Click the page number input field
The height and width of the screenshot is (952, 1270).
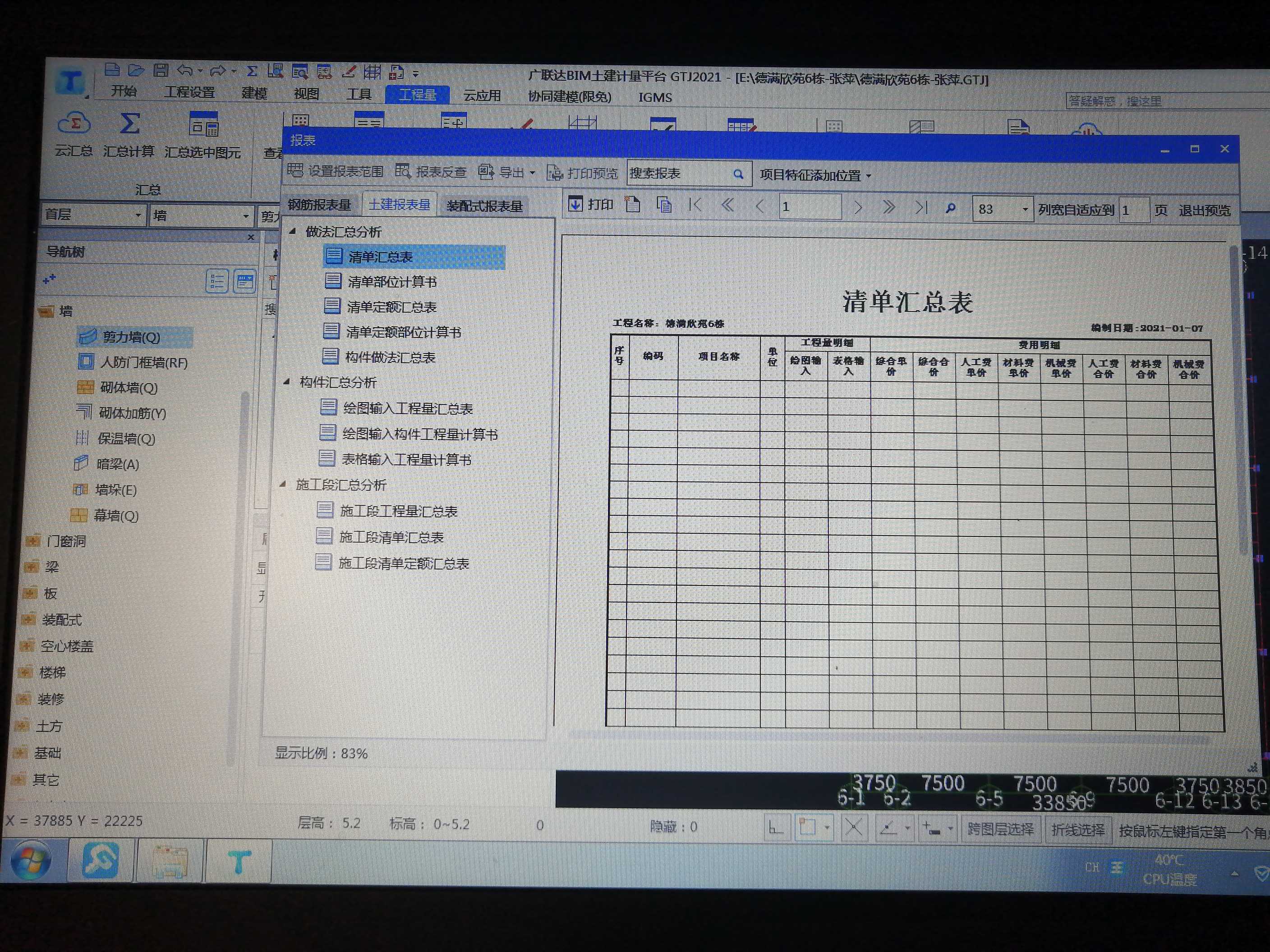coord(810,206)
